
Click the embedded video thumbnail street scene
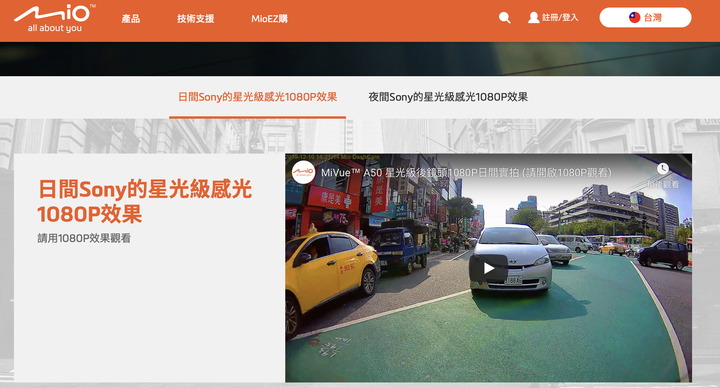pos(489,268)
